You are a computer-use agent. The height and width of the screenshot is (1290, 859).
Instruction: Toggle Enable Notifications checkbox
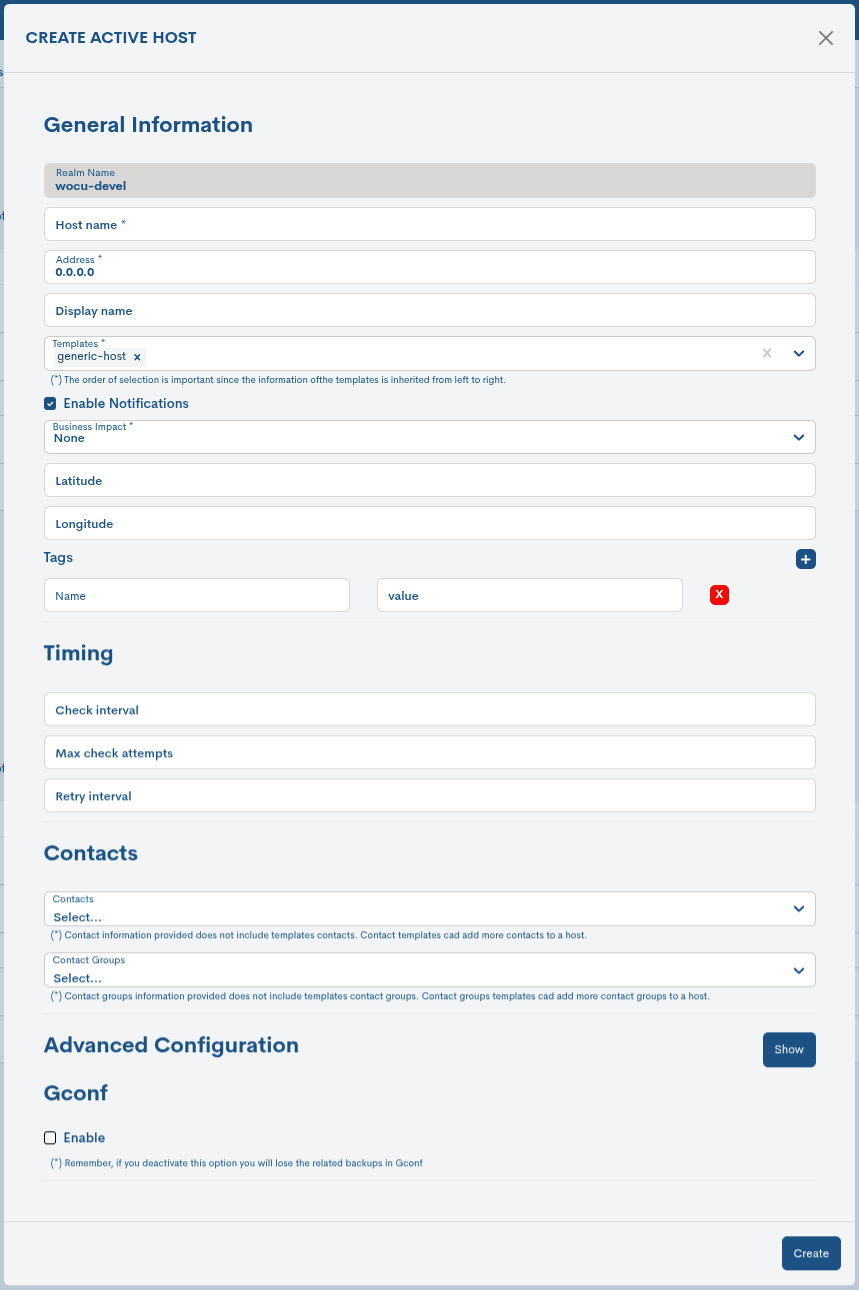click(x=50, y=404)
